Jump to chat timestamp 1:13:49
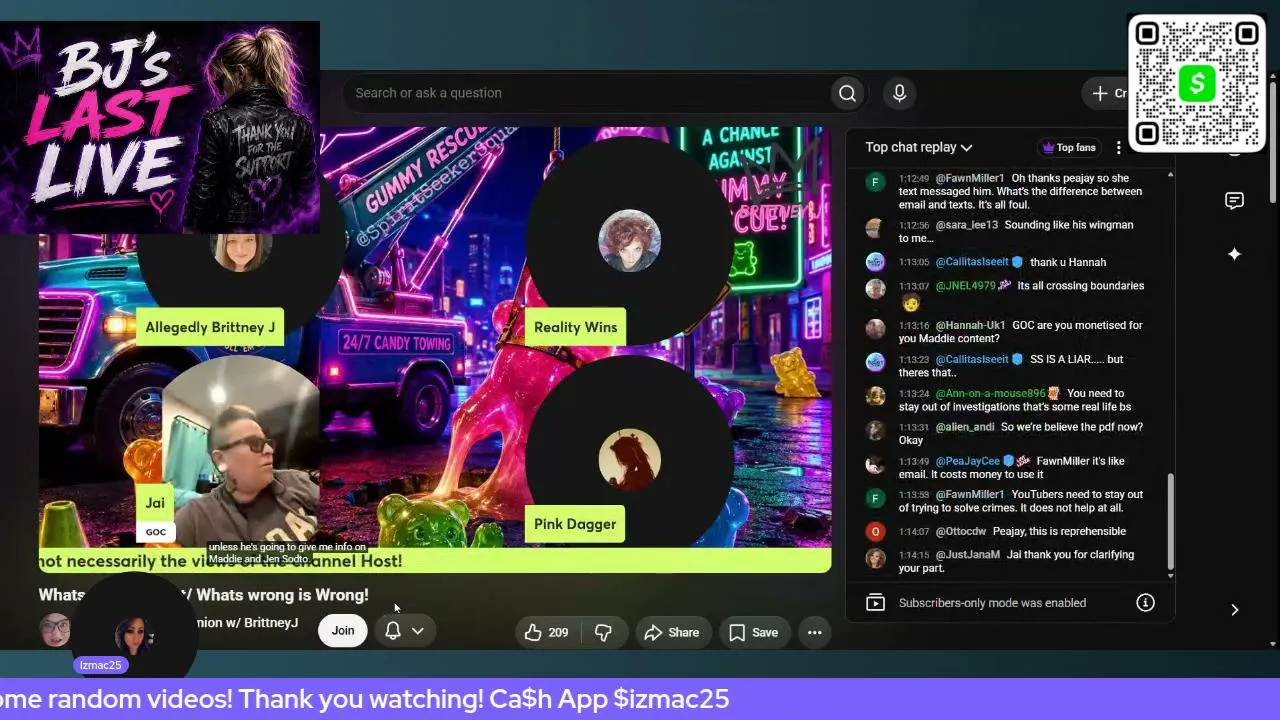 pos(914,461)
